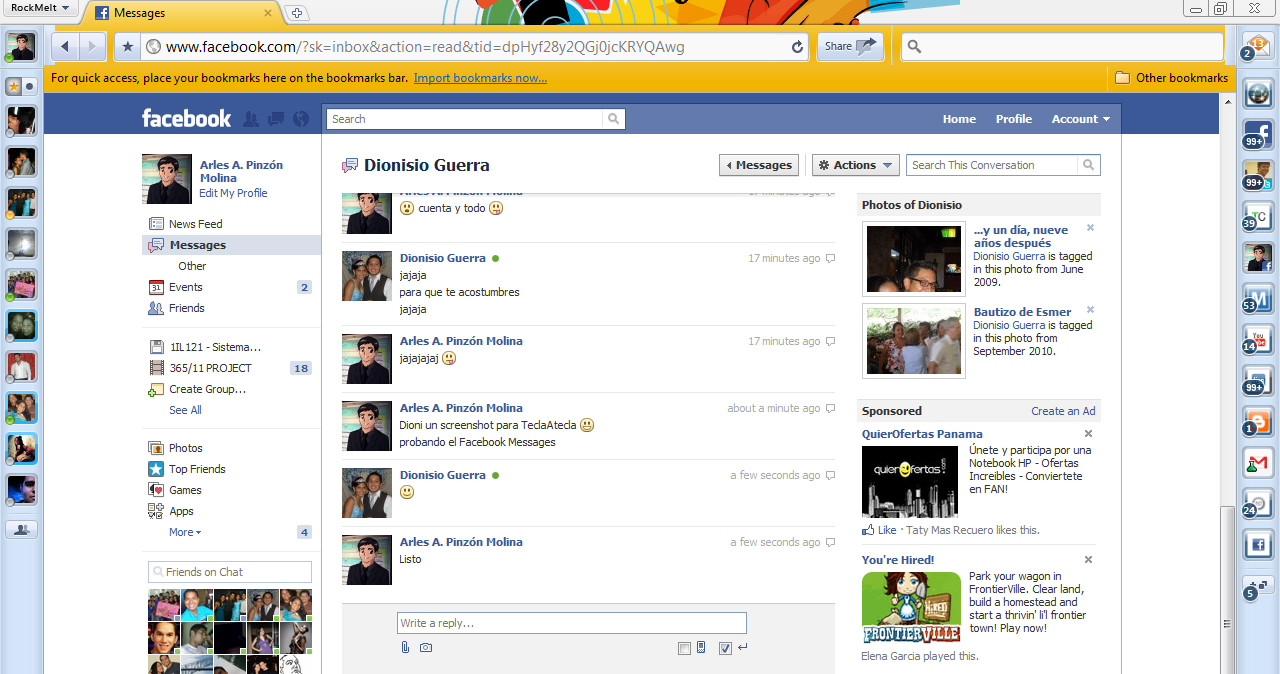The height and width of the screenshot is (674, 1280).
Task: Toggle favorites star in left friend edge
Action: pyautogui.click(x=14, y=87)
